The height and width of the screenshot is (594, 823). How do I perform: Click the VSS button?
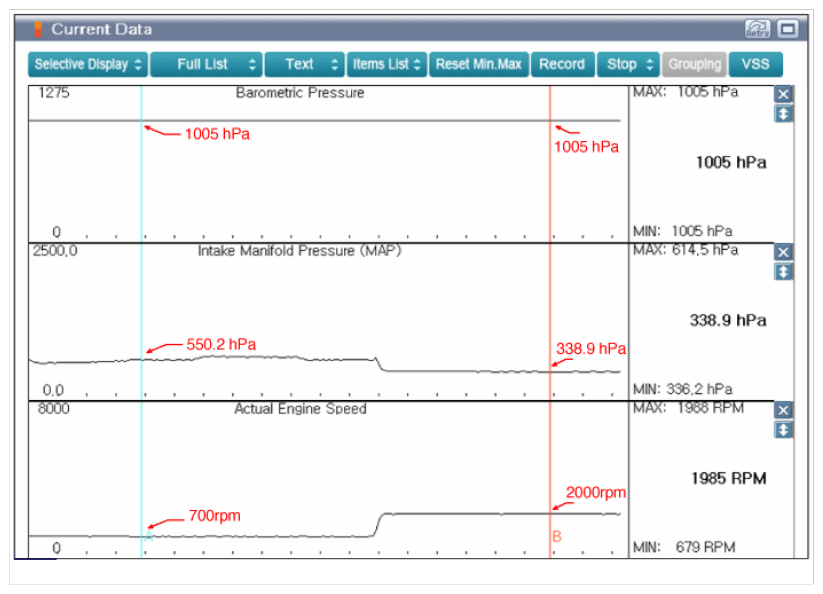coord(756,64)
